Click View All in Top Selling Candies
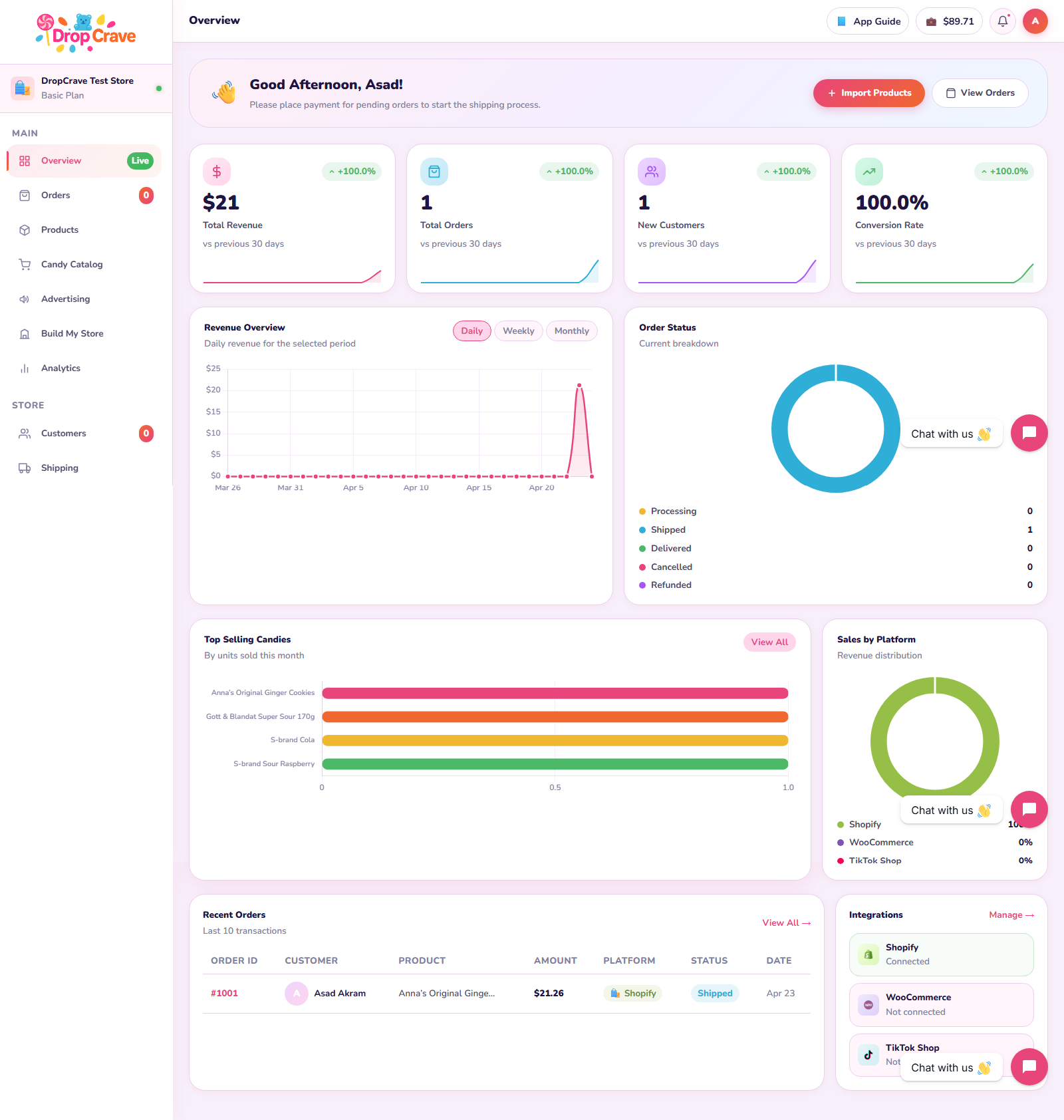The width and height of the screenshot is (1064, 1120). pos(769,642)
